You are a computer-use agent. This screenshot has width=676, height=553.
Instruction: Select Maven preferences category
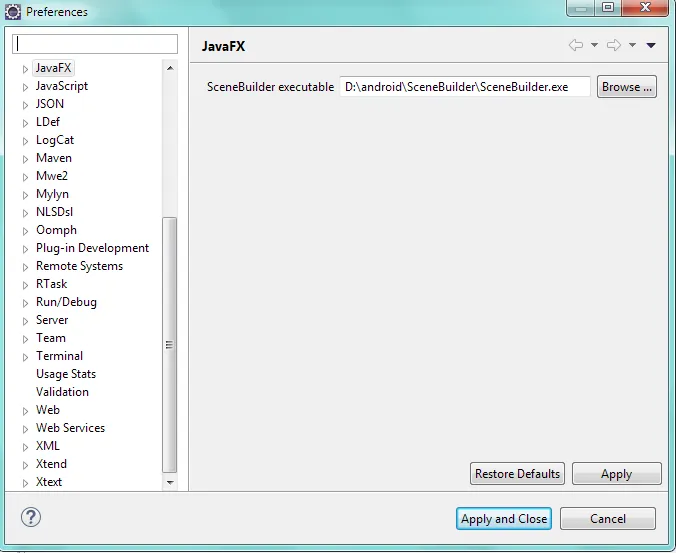point(54,158)
